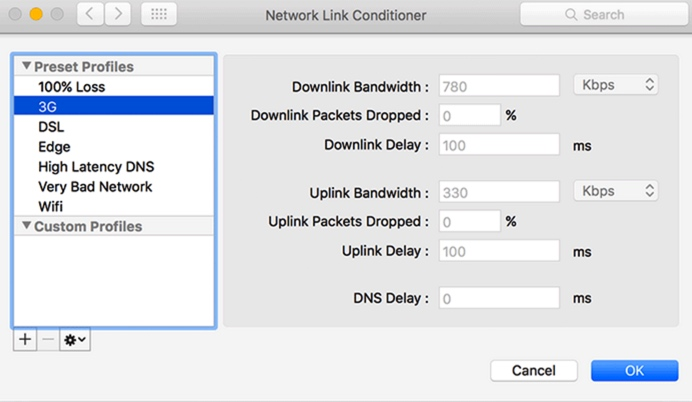Select the DSL profile
692x402 pixels.
point(114,127)
